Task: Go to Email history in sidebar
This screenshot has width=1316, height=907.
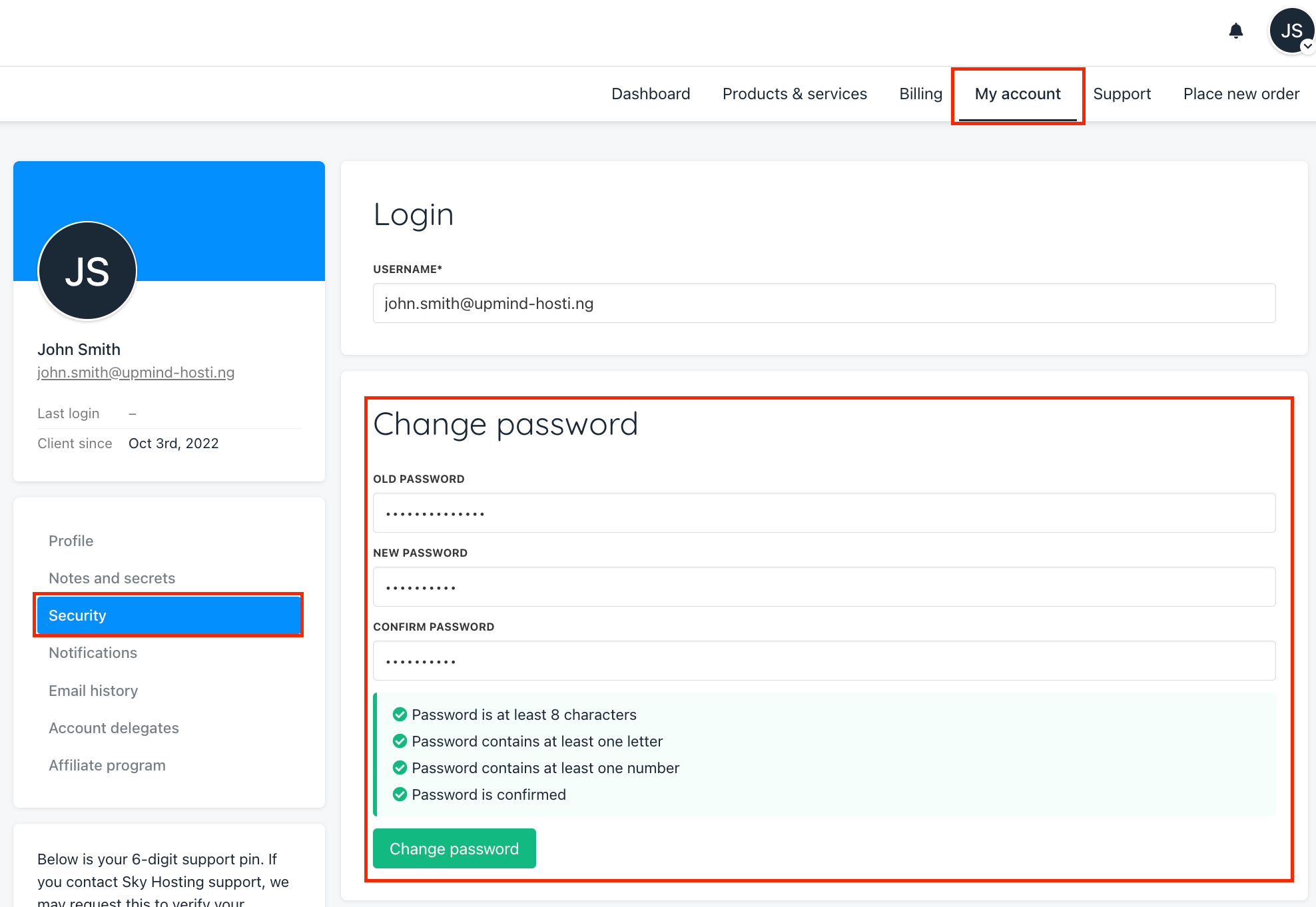Action: 93,691
